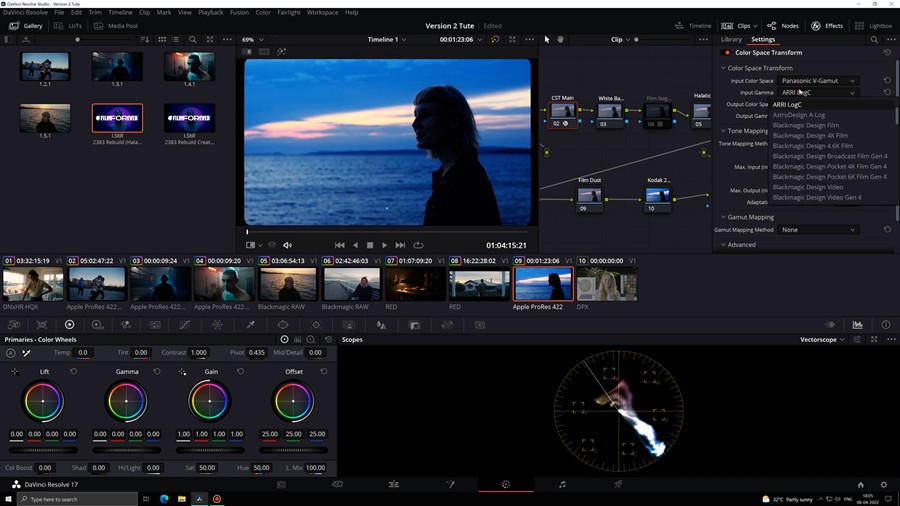Select the Color Wheels palette icon
Screen dimensions: 900x506
pos(69,325)
